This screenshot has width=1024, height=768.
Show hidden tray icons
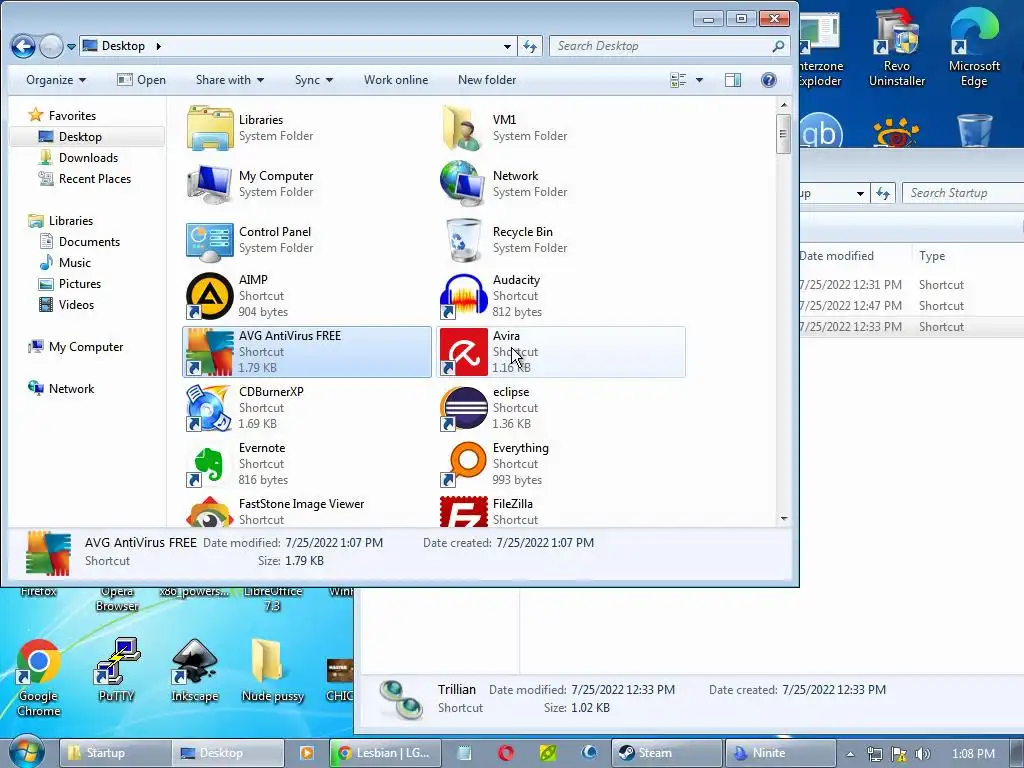[x=850, y=754]
